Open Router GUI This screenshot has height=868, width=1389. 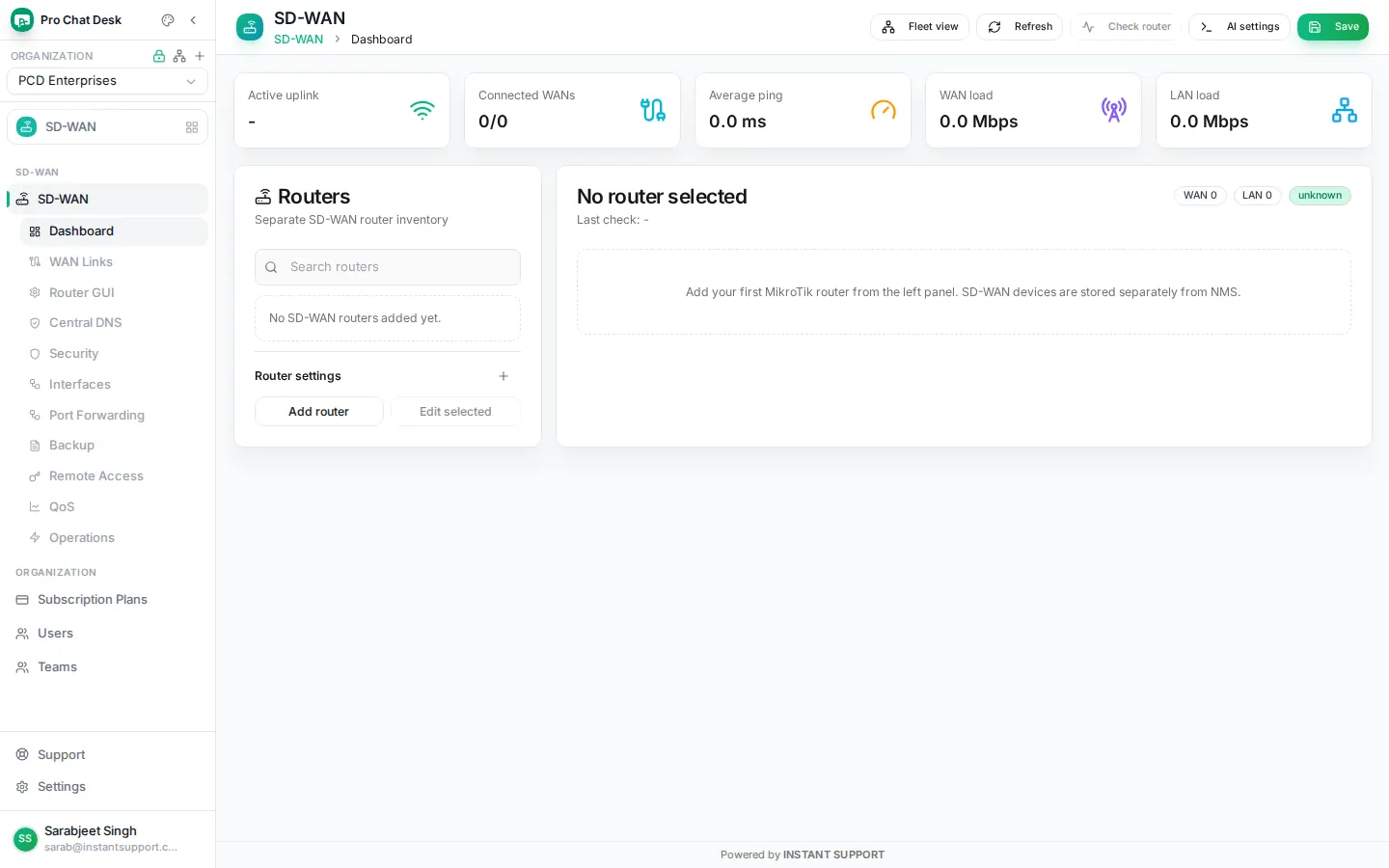[x=114, y=293]
